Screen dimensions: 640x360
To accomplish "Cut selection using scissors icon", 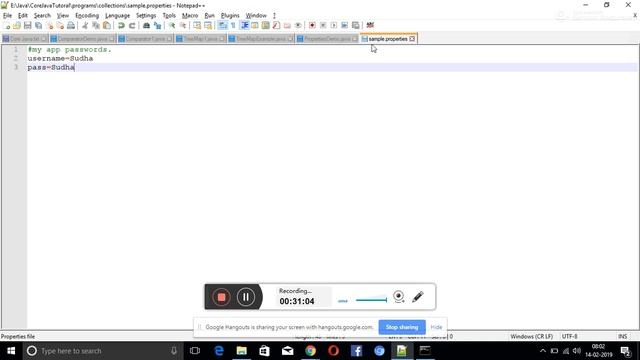I will (x=85, y=25).
